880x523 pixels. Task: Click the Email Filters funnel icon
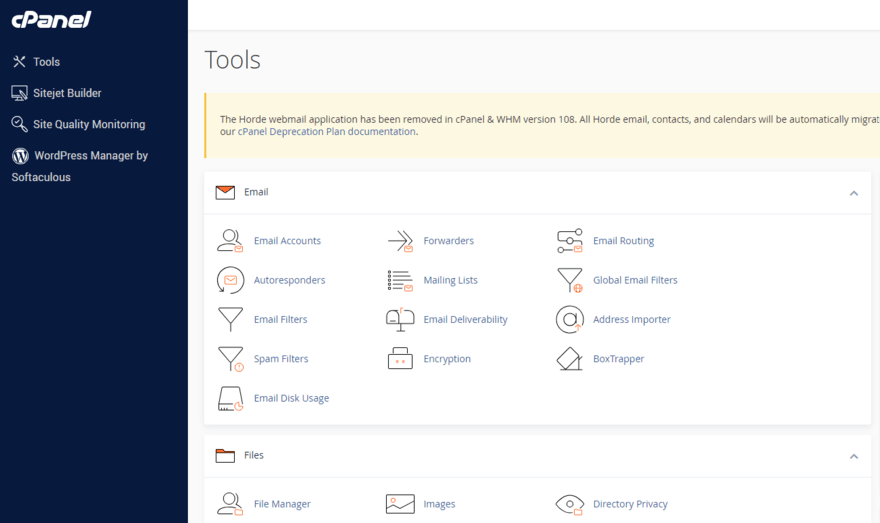230,319
